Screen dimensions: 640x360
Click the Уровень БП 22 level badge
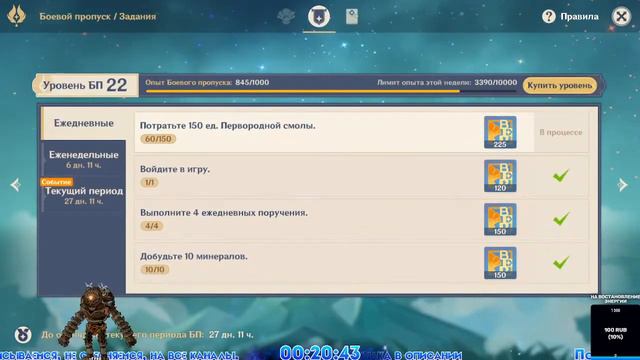[x=86, y=85]
